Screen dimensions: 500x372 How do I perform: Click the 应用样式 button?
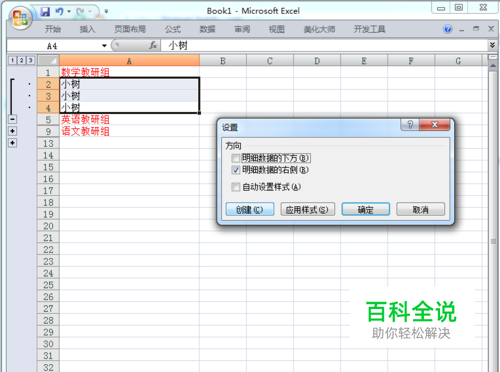coord(307,209)
